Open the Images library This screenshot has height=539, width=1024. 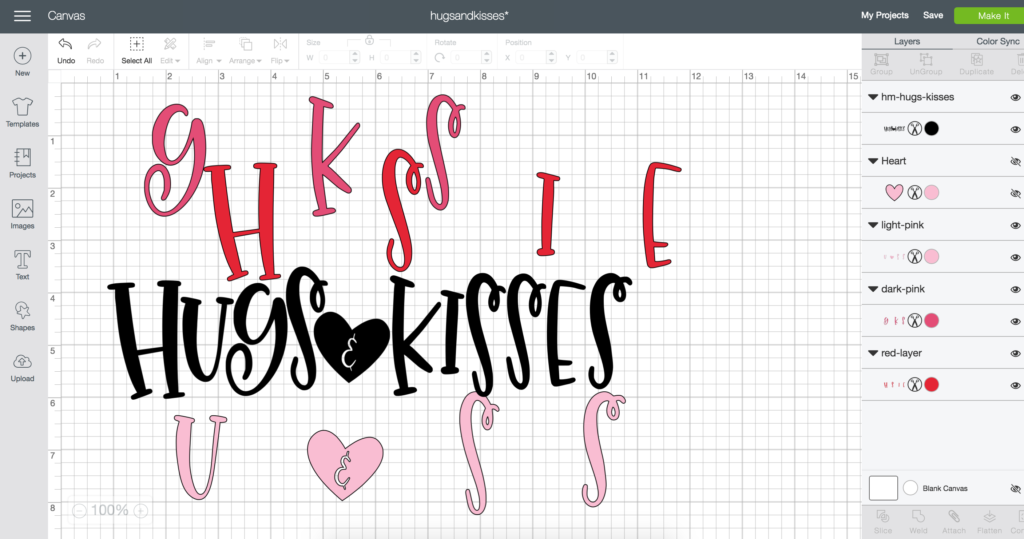tap(22, 209)
